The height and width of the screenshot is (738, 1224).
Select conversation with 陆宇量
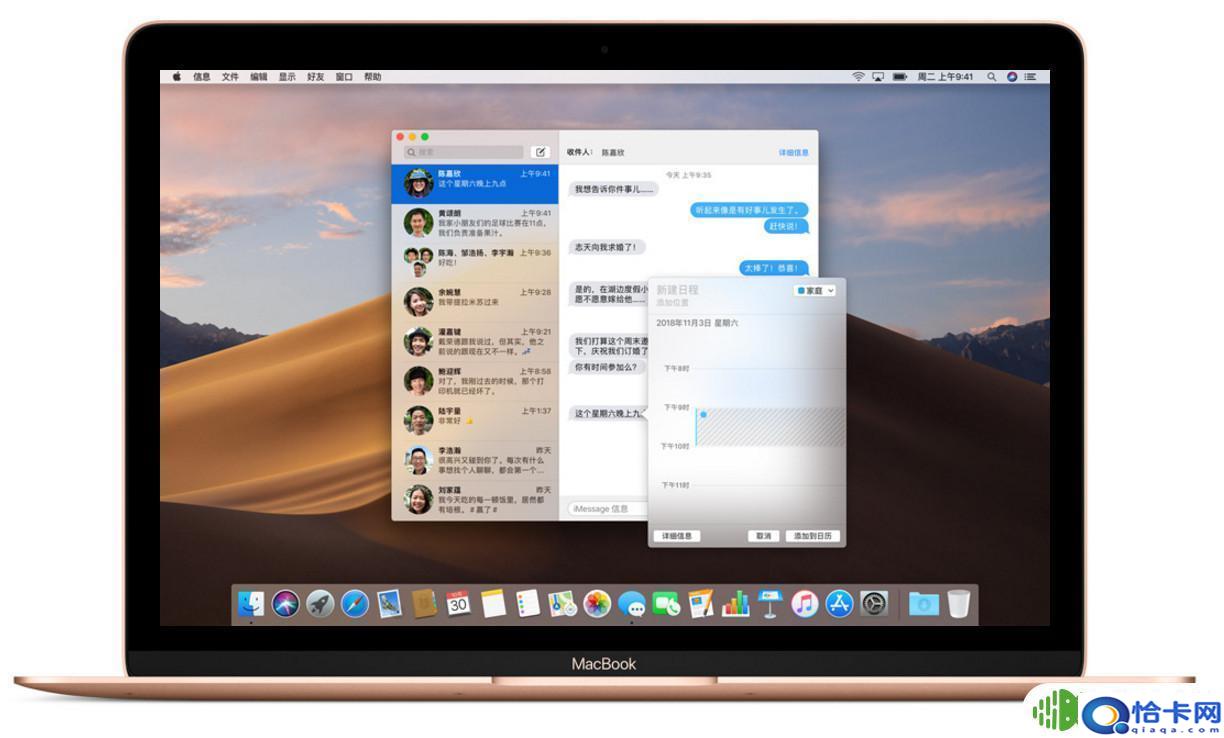[x=474, y=420]
